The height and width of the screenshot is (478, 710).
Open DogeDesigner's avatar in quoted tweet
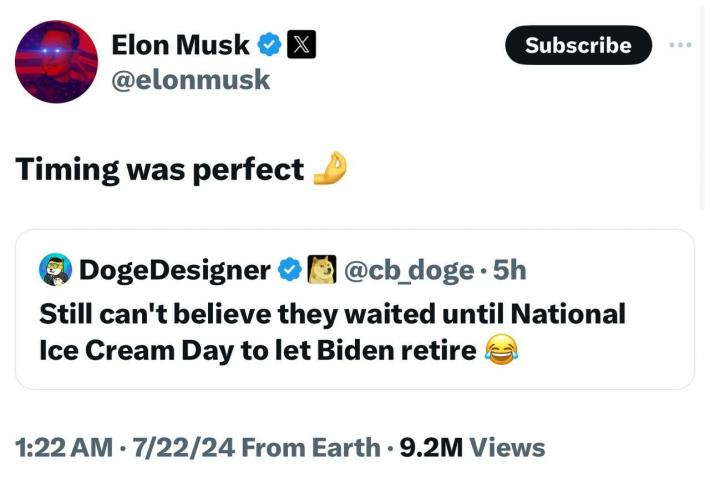pos(55,269)
